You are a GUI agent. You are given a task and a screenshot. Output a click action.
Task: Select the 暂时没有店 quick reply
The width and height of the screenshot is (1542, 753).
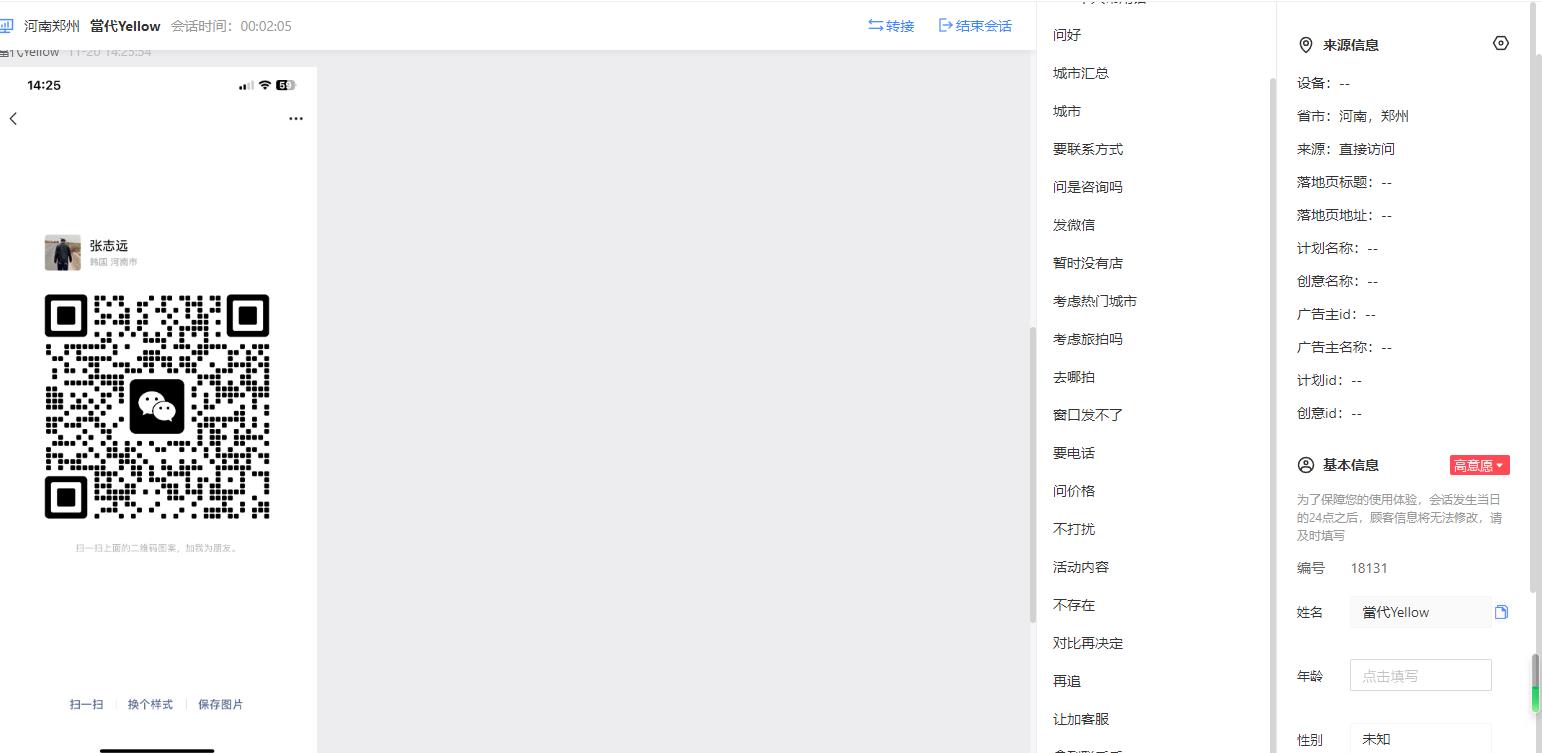click(1088, 263)
